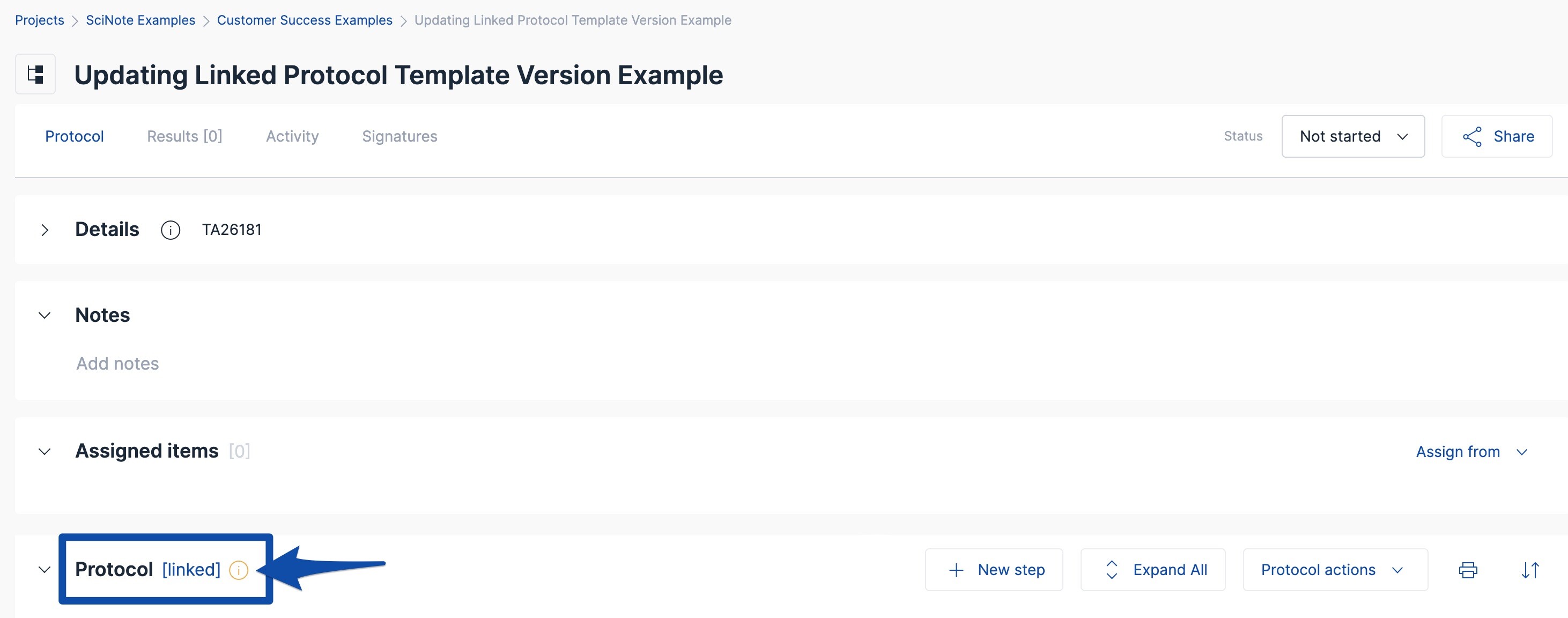Go to the Signatures tab
The height and width of the screenshot is (618, 1568).
400,136
